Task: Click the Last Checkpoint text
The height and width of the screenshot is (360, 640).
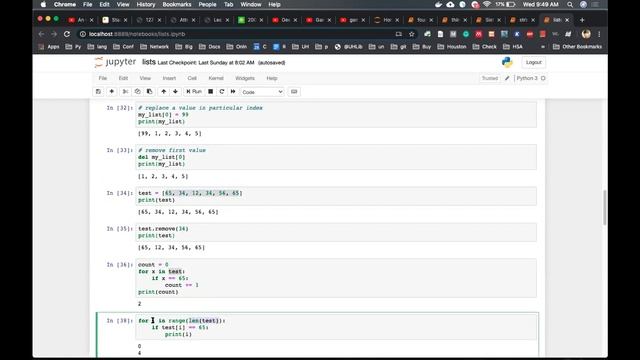Action: 206,62
